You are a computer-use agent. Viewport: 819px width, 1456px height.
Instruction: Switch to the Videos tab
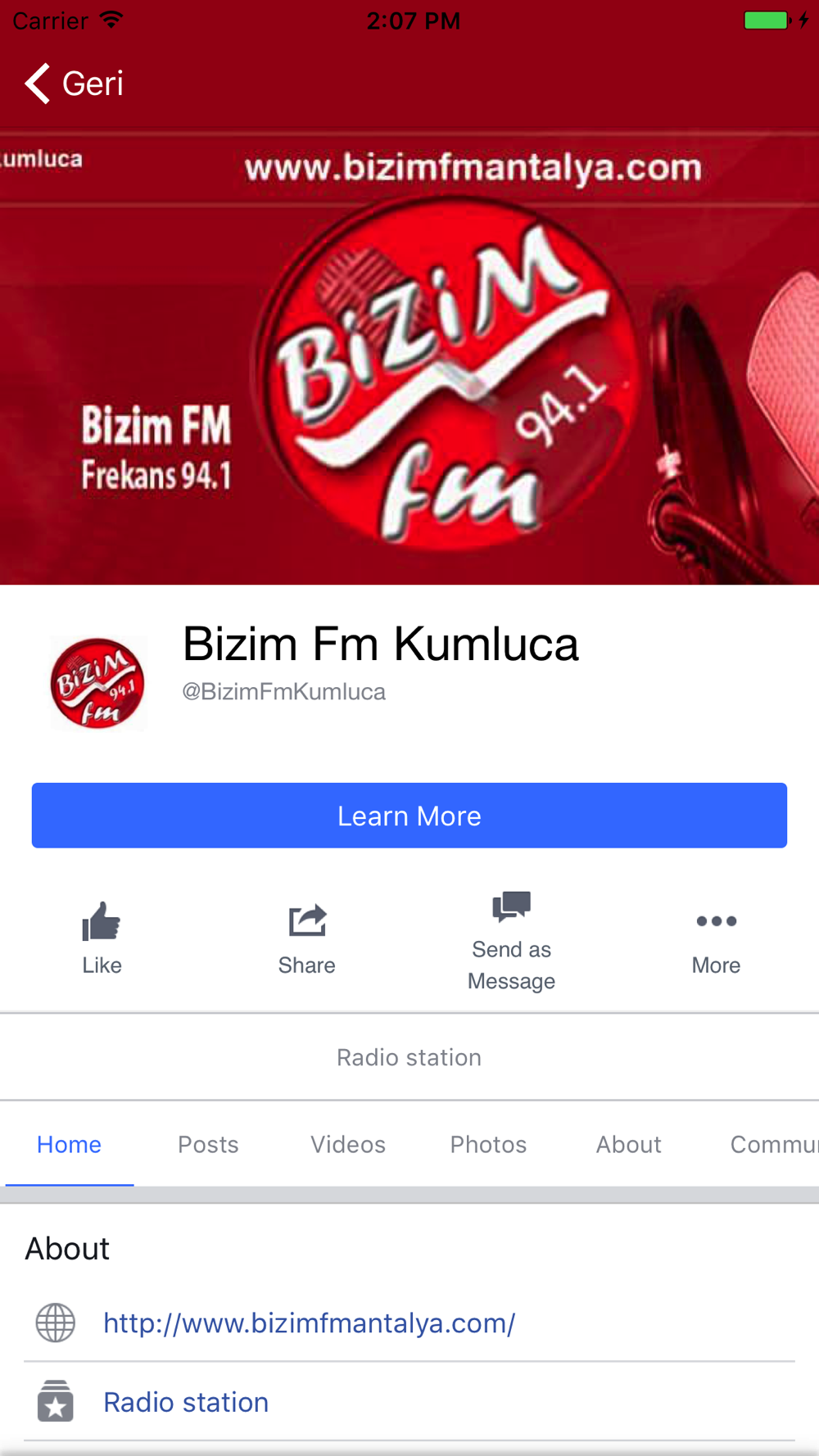pos(348,1144)
